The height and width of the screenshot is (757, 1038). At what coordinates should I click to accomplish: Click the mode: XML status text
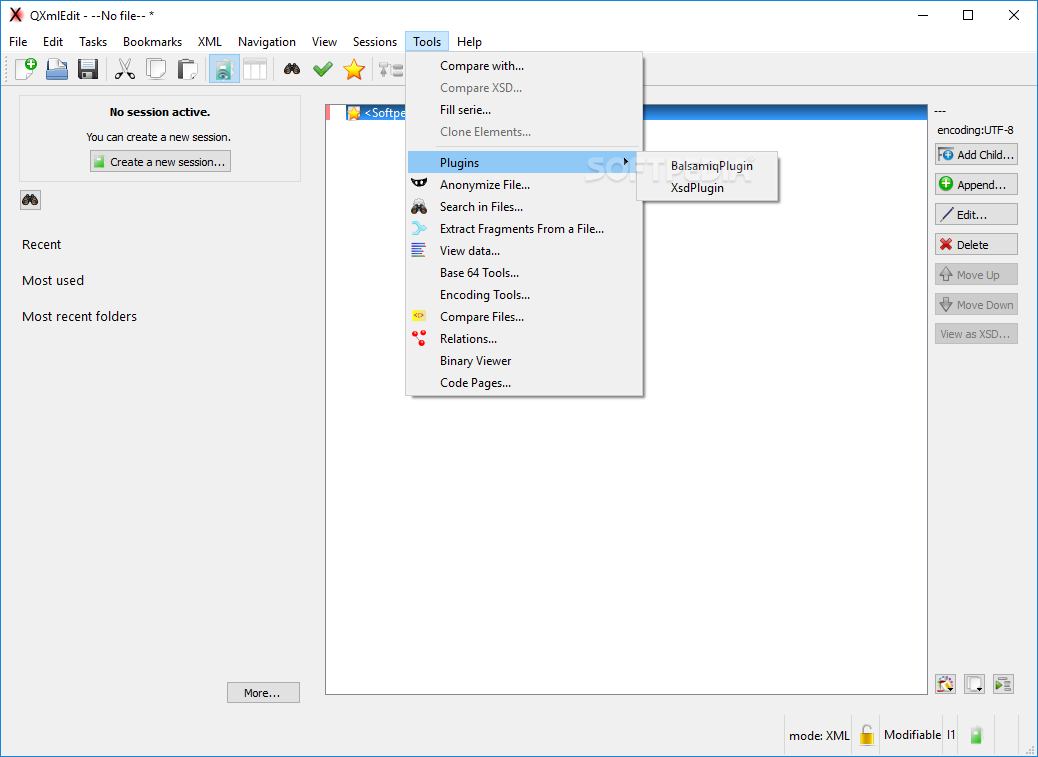pyautogui.click(x=819, y=735)
